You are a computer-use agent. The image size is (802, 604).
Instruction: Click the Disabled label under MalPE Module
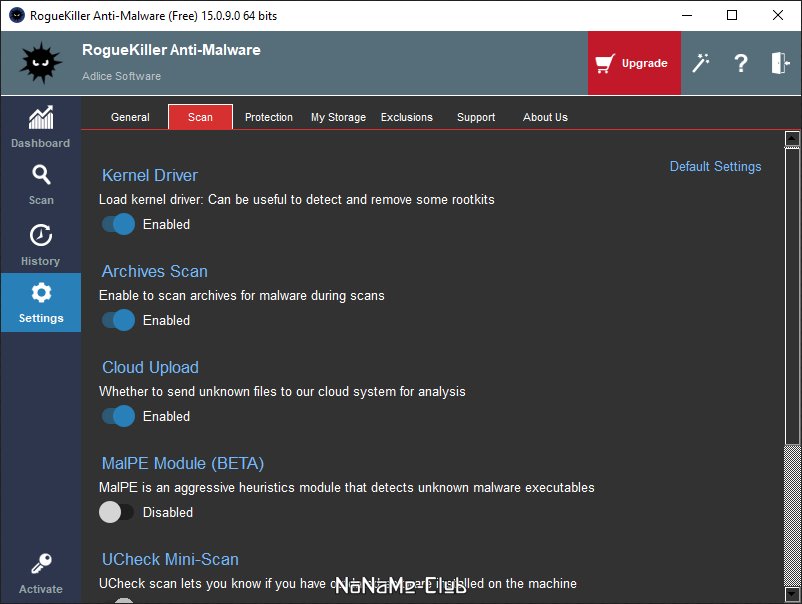pos(168,512)
